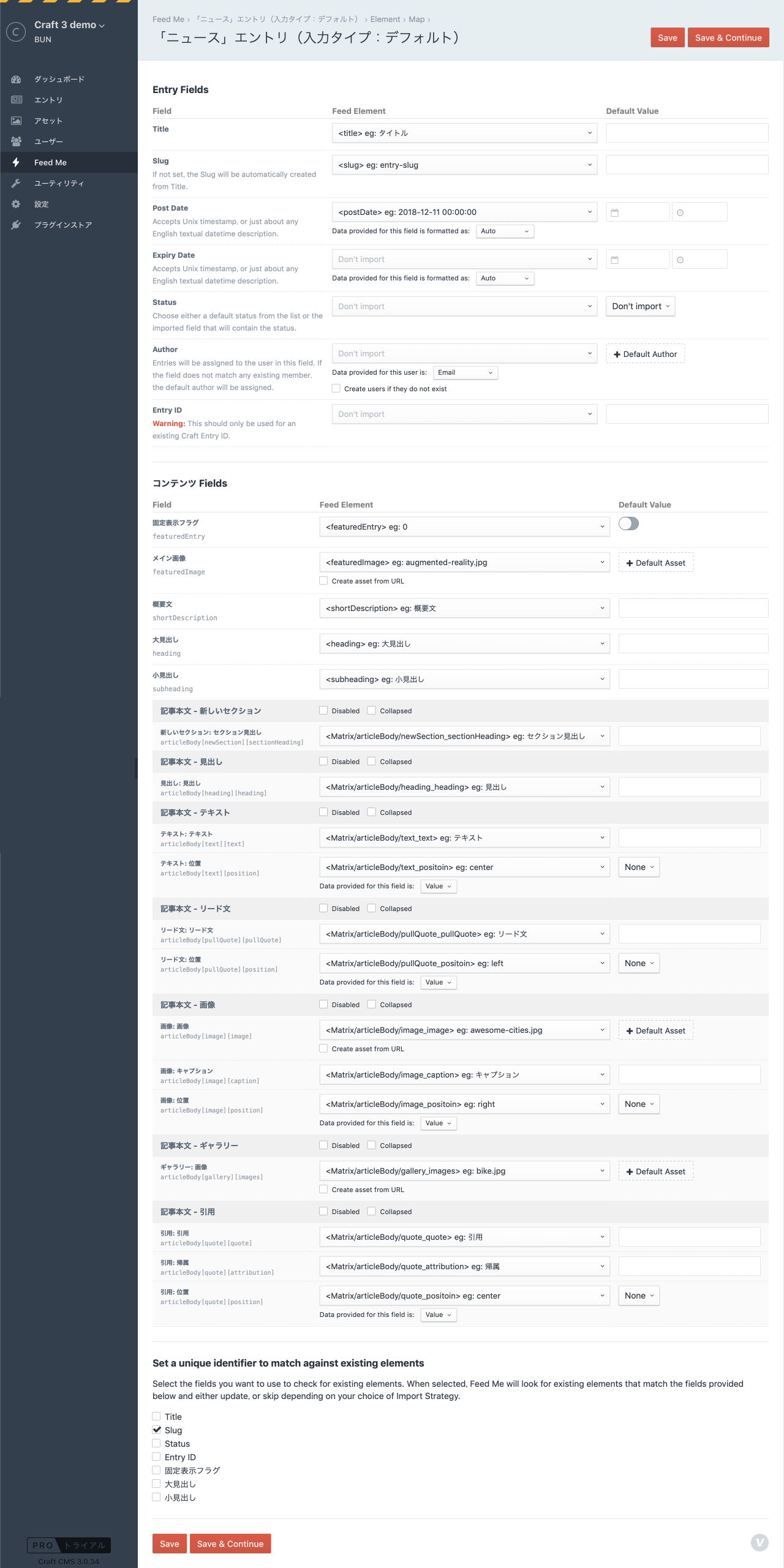Click the Craft 3 demo site logo circle

click(x=16, y=31)
